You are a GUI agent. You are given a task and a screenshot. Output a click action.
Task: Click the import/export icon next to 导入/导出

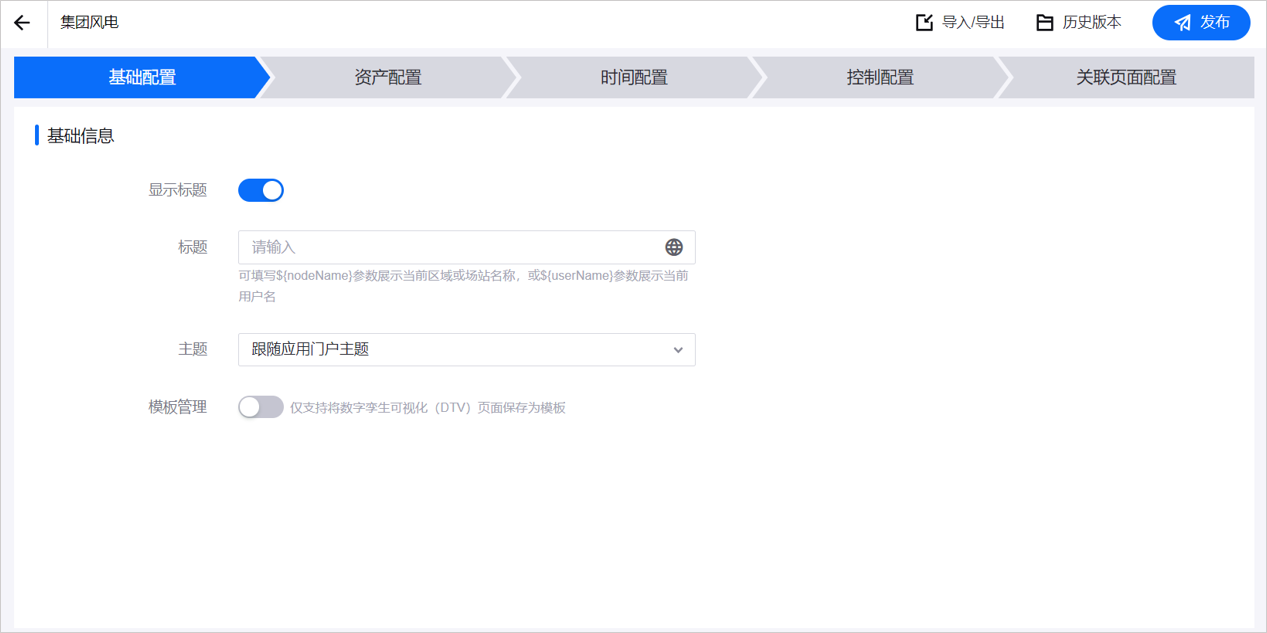[924, 23]
